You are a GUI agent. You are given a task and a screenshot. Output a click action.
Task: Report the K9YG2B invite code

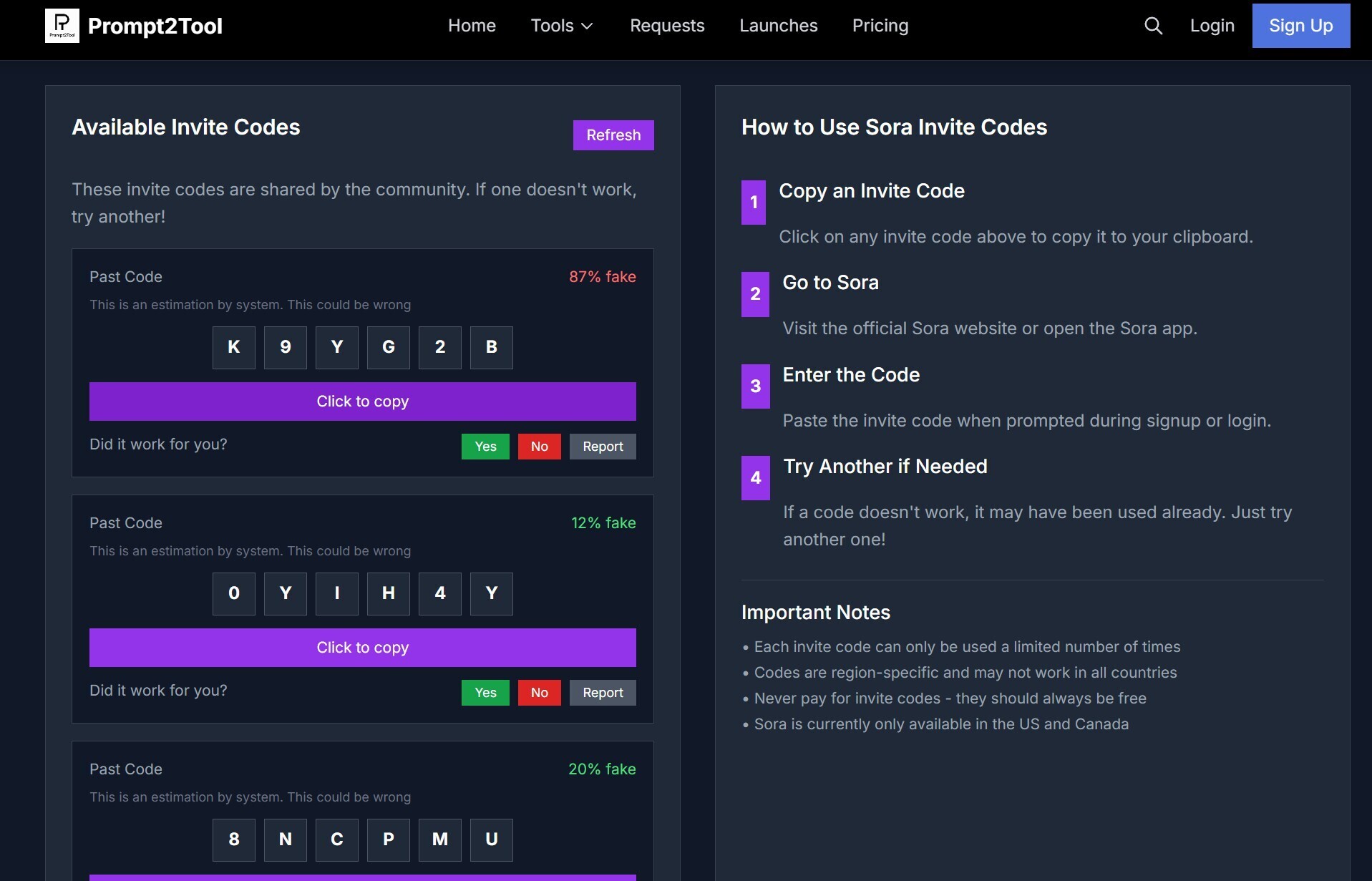603,447
